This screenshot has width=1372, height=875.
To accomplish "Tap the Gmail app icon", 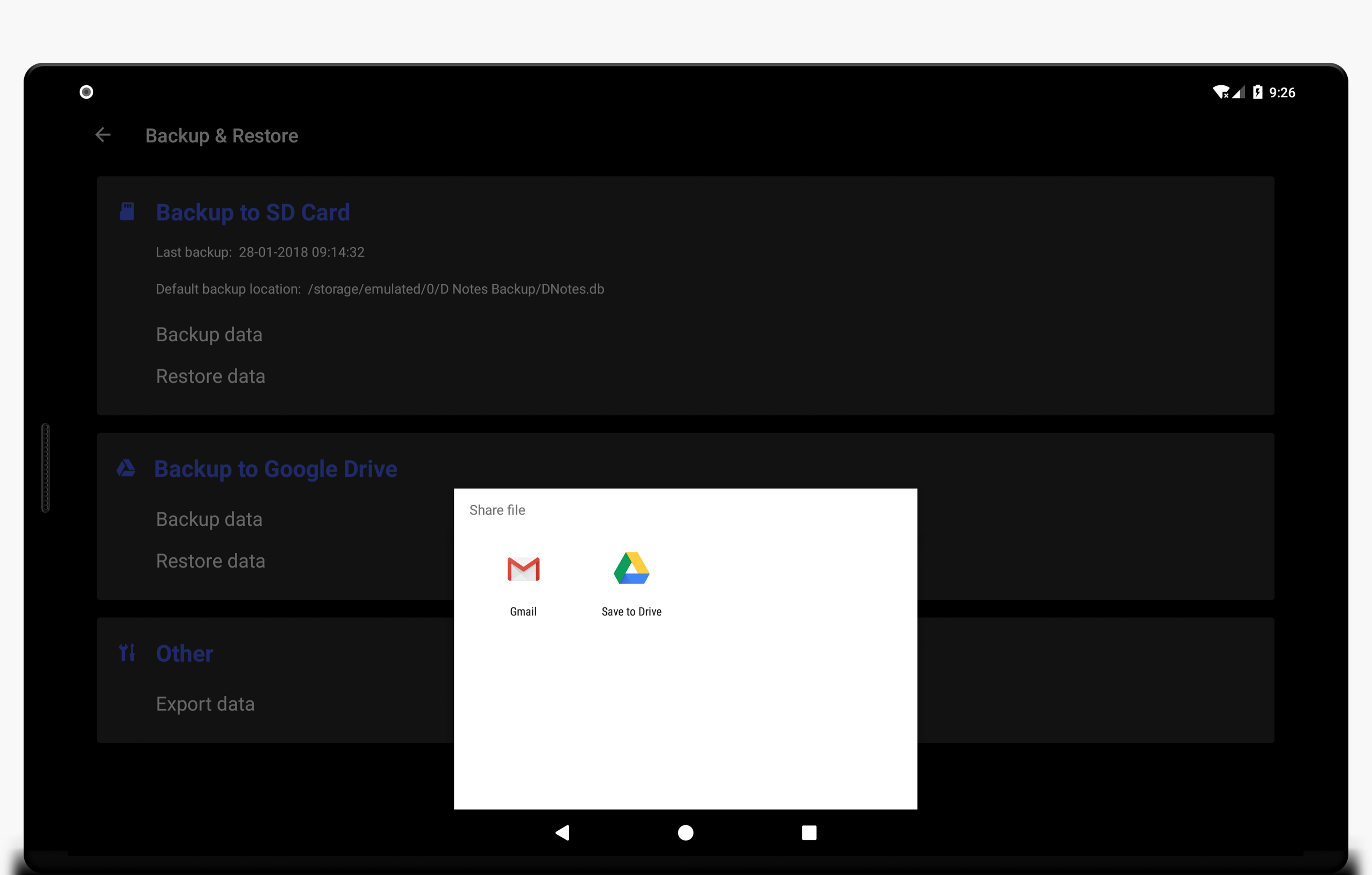I will (x=523, y=569).
